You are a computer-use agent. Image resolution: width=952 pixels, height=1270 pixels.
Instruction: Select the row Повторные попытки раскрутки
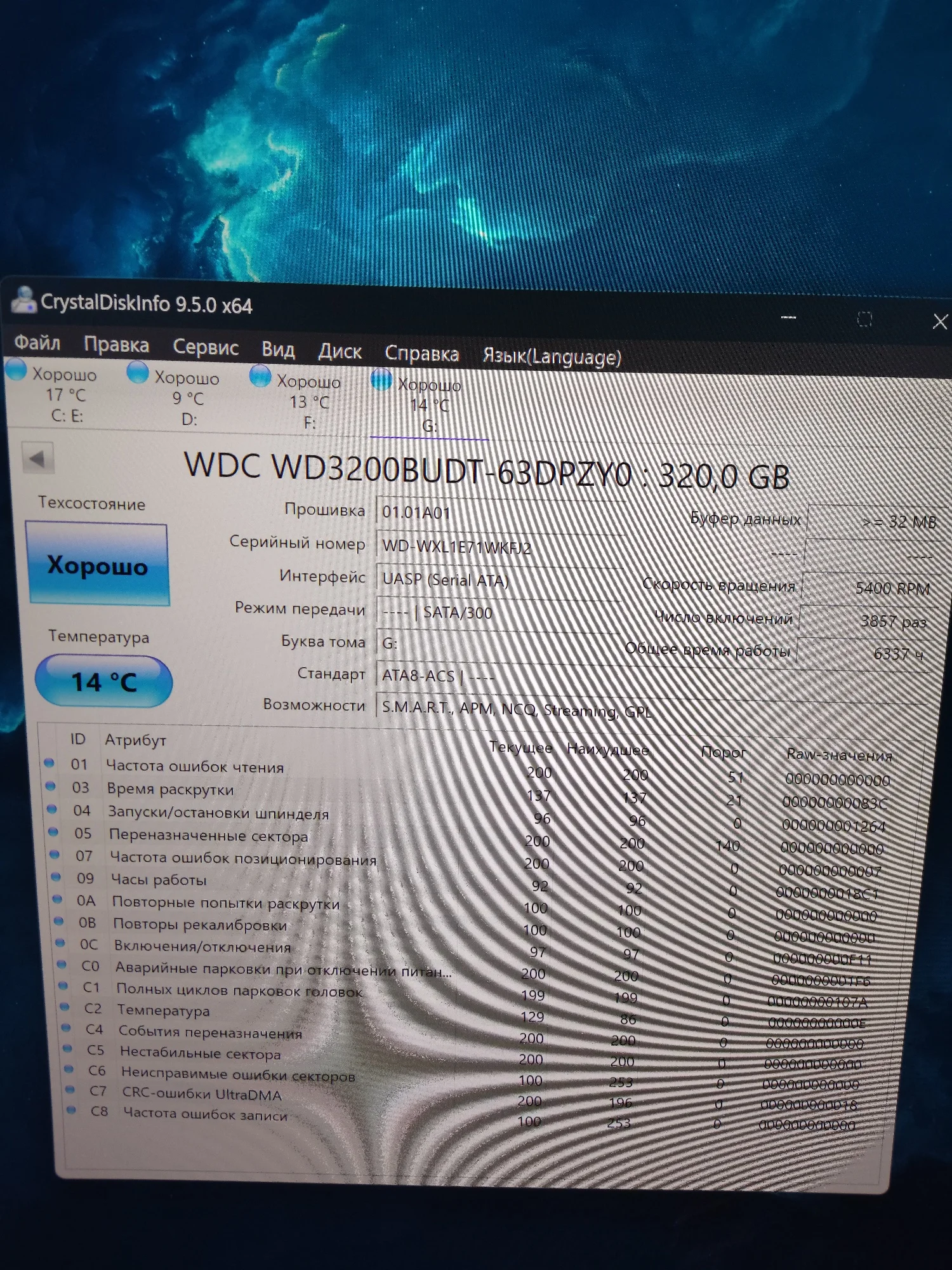click(470, 907)
